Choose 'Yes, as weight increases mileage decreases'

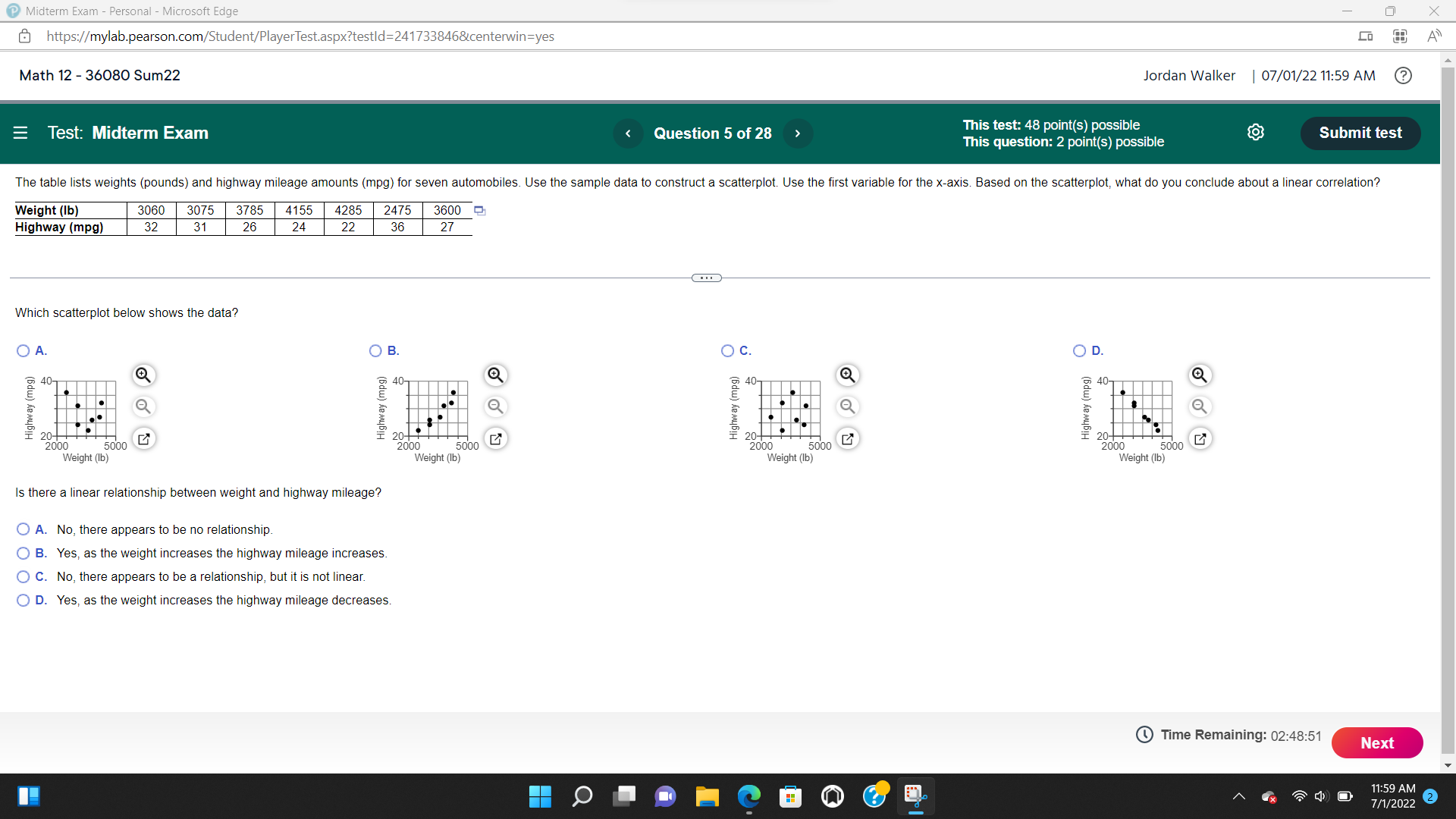tap(23, 600)
